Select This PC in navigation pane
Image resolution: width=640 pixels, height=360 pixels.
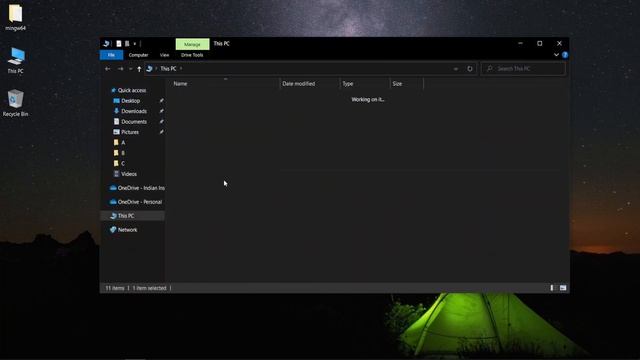click(133, 216)
